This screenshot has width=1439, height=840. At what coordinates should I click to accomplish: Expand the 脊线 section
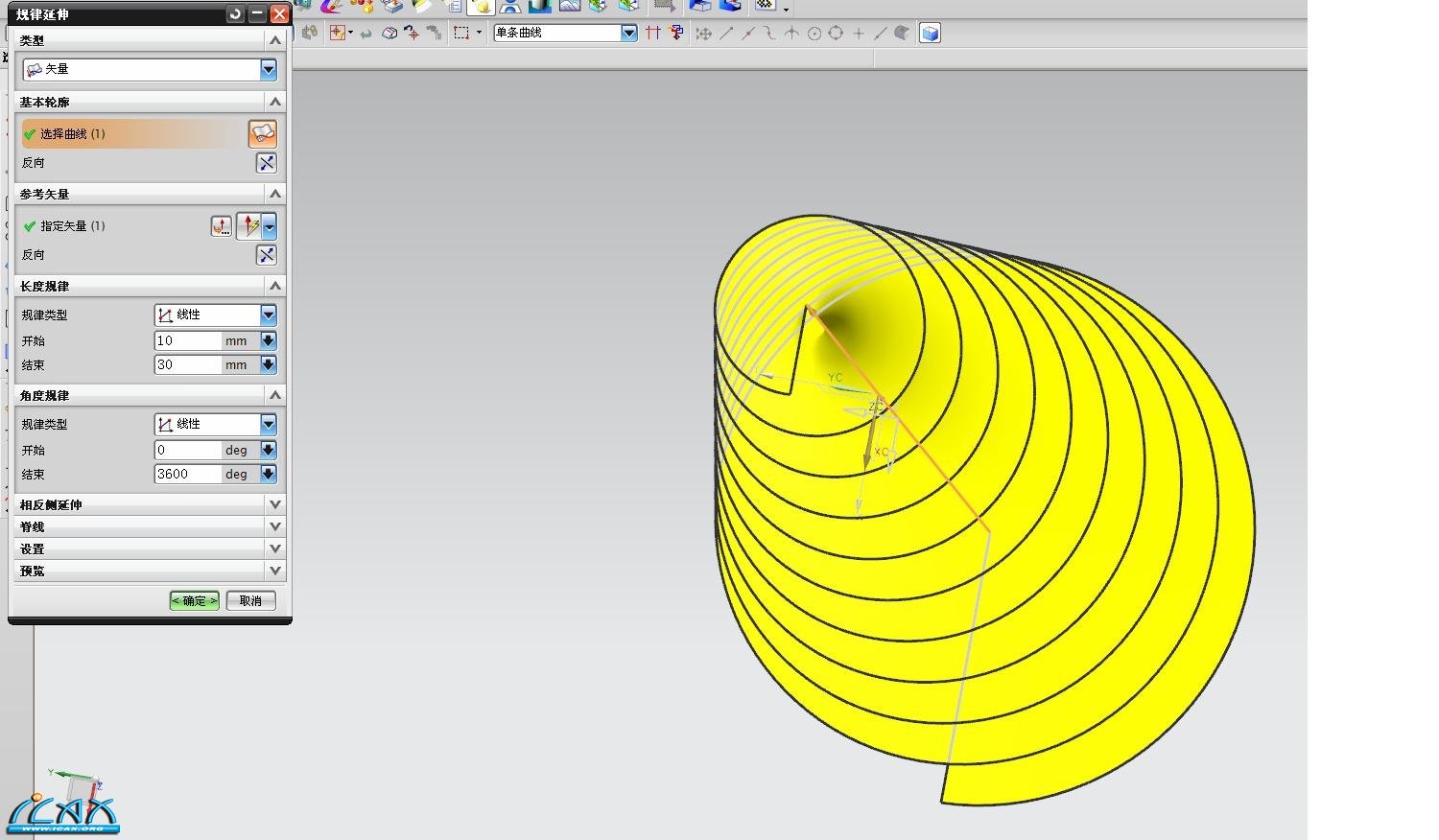pyautogui.click(x=274, y=526)
